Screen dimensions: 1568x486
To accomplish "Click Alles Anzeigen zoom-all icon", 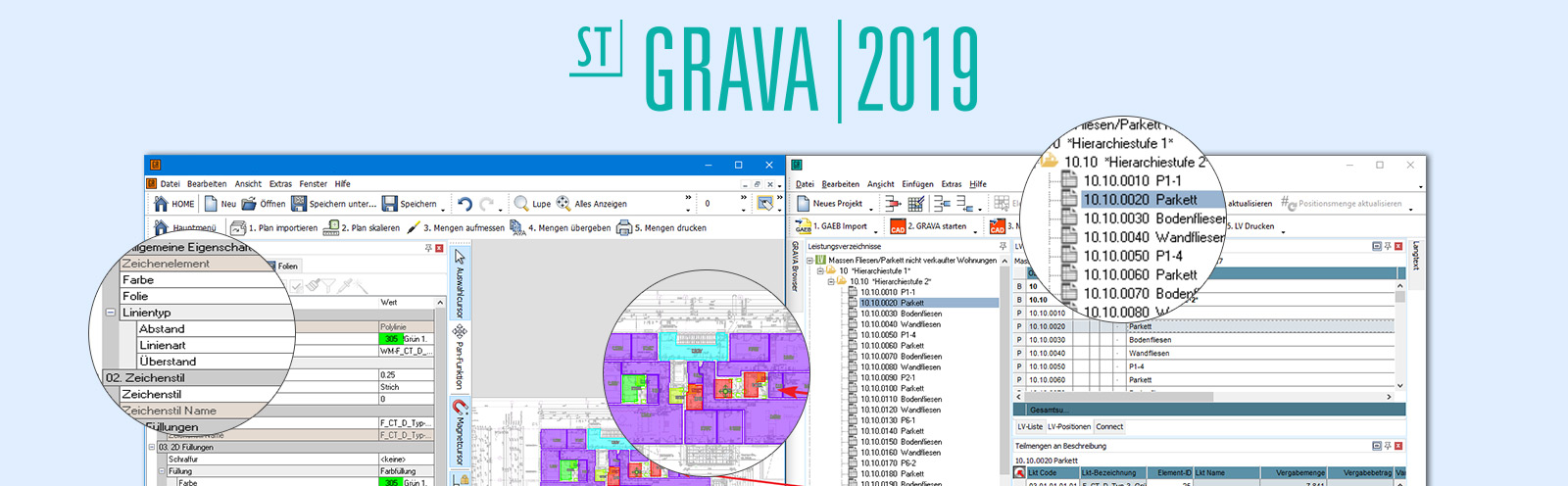I will coord(563,204).
